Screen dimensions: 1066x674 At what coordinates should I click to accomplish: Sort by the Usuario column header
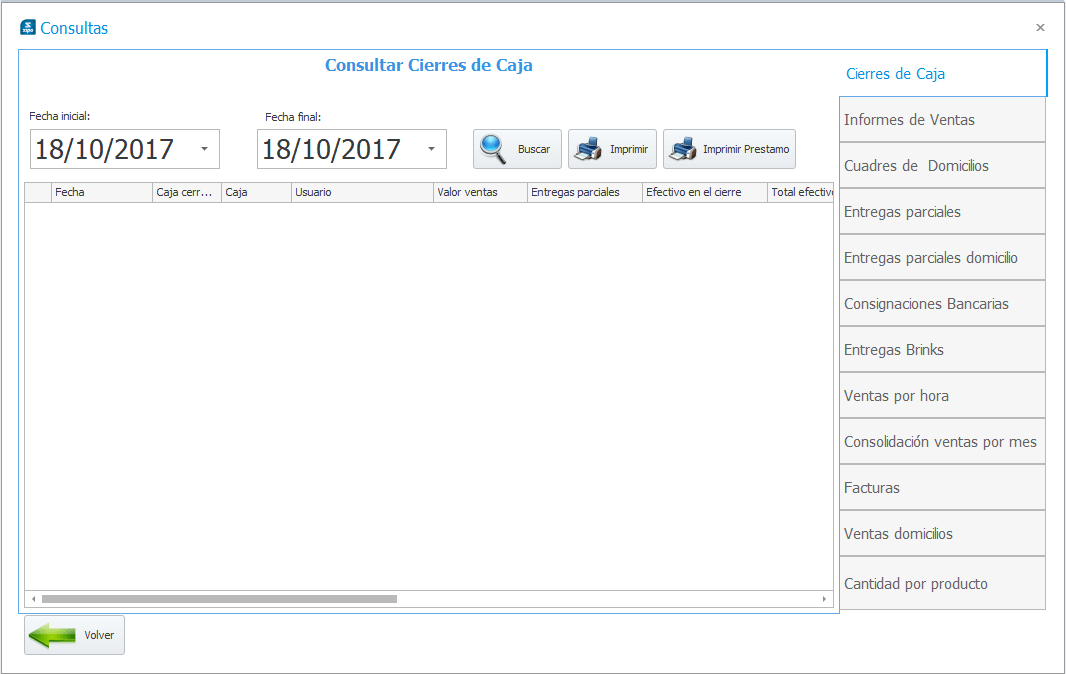[x=362, y=192]
